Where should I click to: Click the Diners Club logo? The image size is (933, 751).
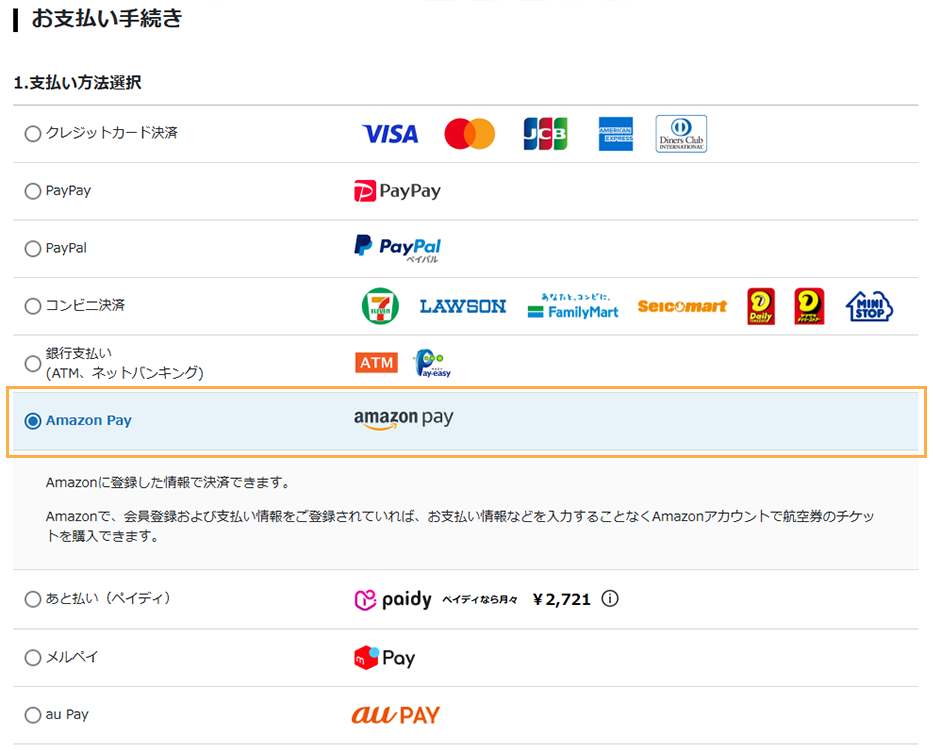[x=681, y=134]
